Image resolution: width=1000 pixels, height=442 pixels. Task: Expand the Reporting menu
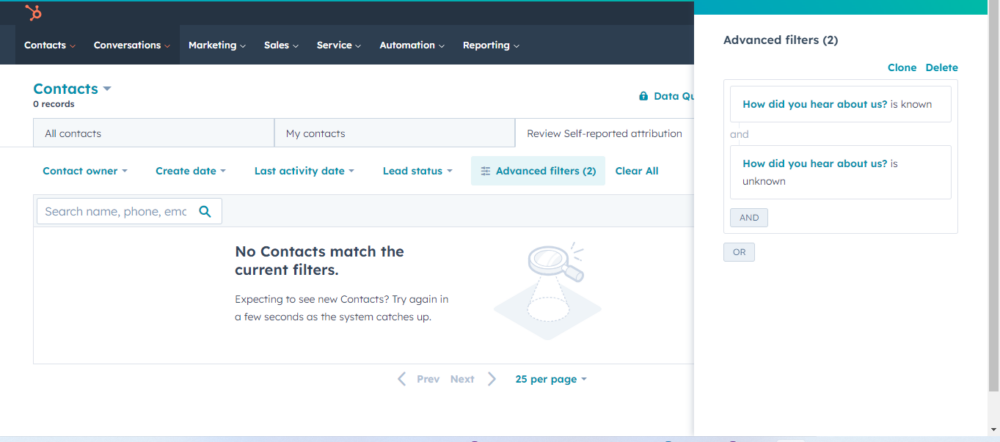[491, 45]
